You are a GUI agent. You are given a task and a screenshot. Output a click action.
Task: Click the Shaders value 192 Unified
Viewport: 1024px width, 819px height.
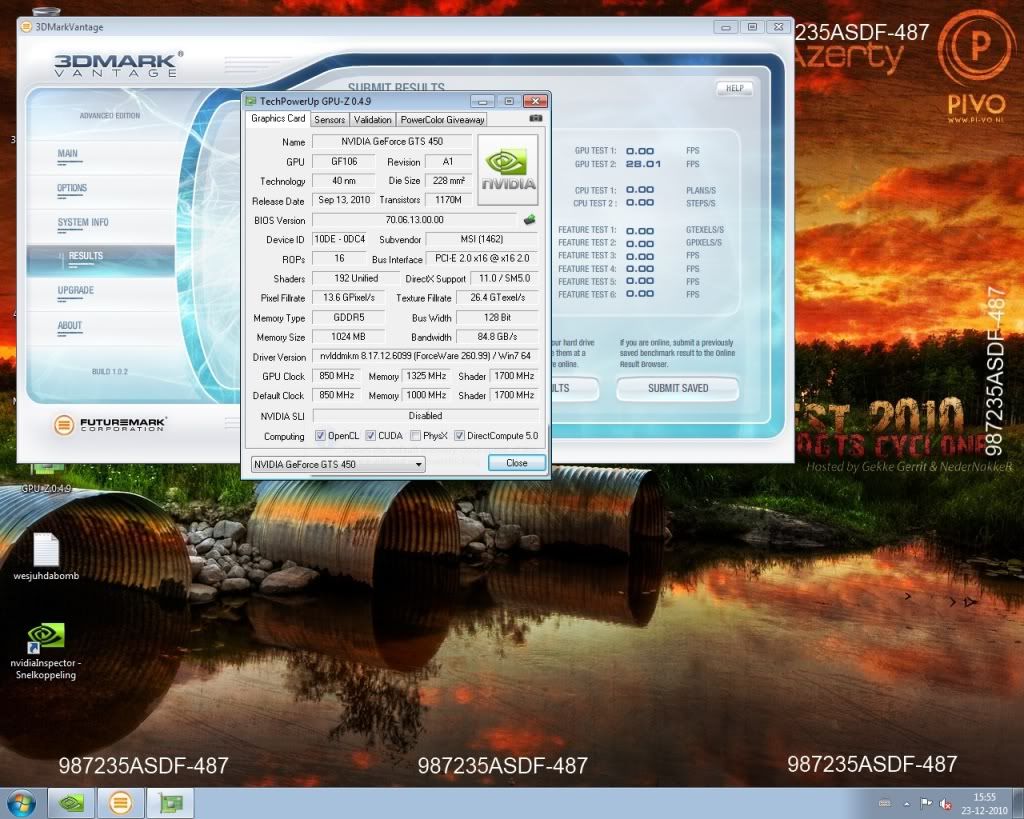pyautogui.click(x=356, y=278)
